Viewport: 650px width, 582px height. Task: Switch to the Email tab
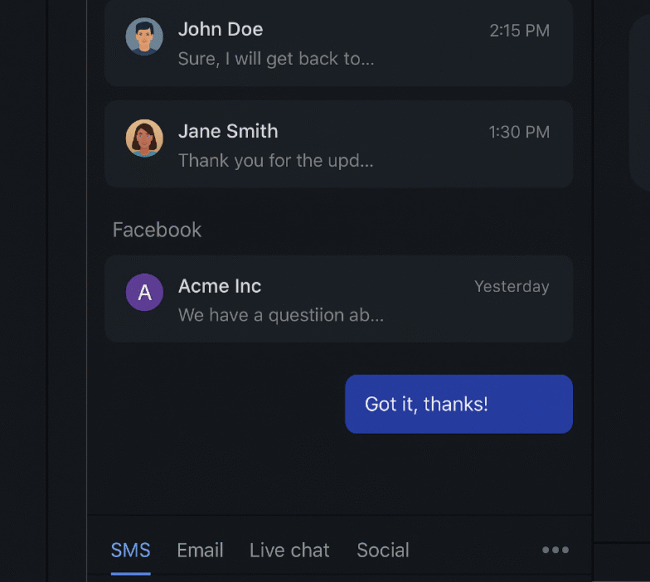pos(200,550)
